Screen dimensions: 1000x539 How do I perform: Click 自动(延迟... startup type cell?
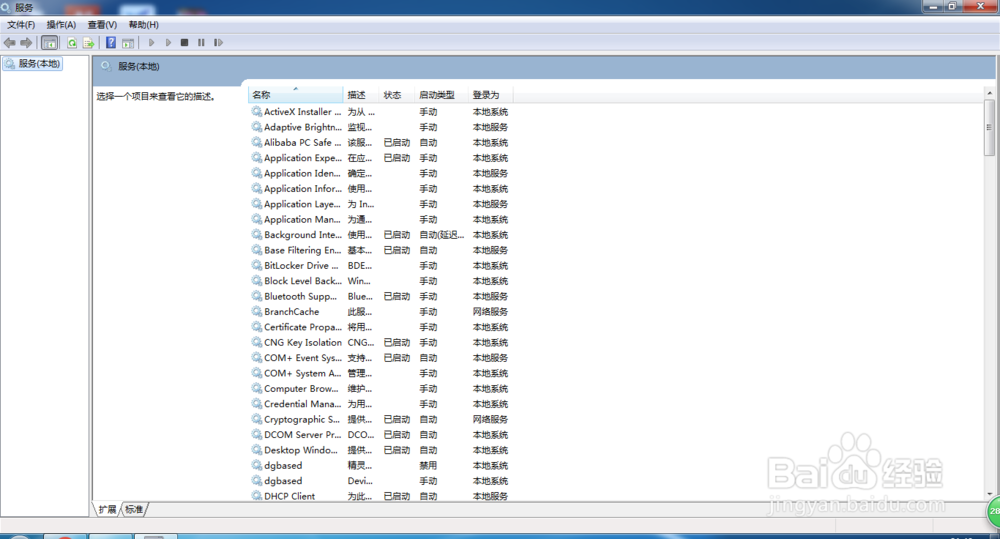(x=441, y=235)
